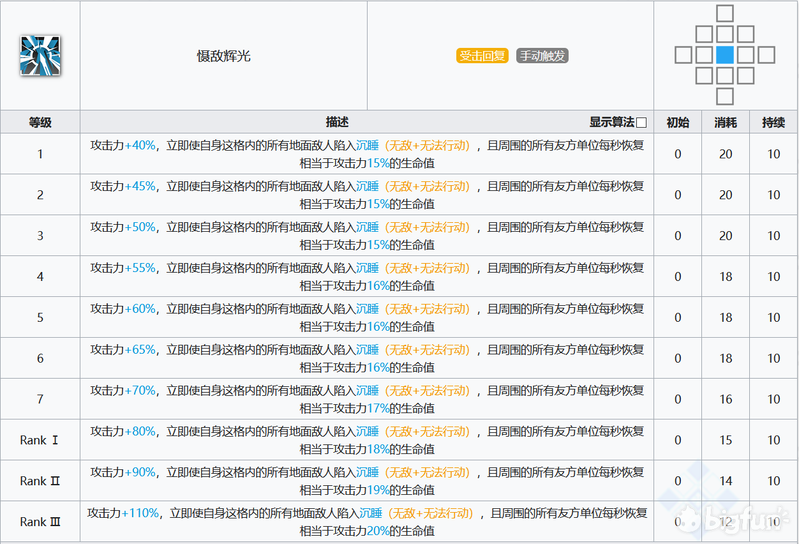Click the 初始 column header

(x=678, y=122)
